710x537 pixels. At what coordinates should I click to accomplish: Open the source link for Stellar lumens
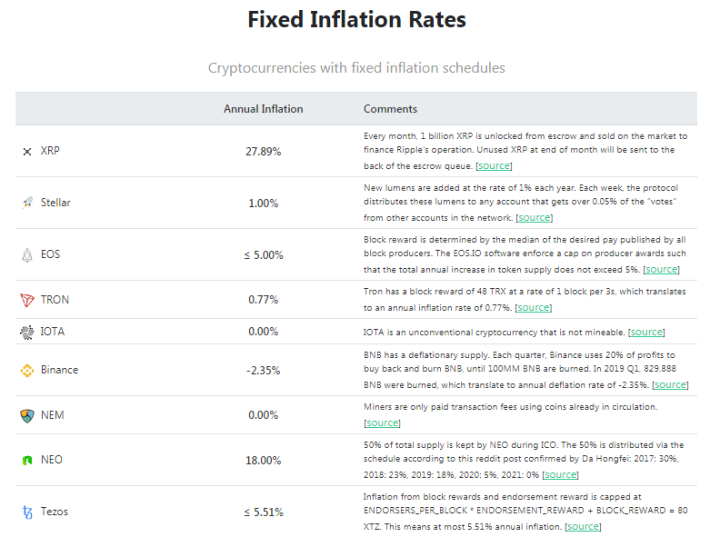tap(534, 218)
